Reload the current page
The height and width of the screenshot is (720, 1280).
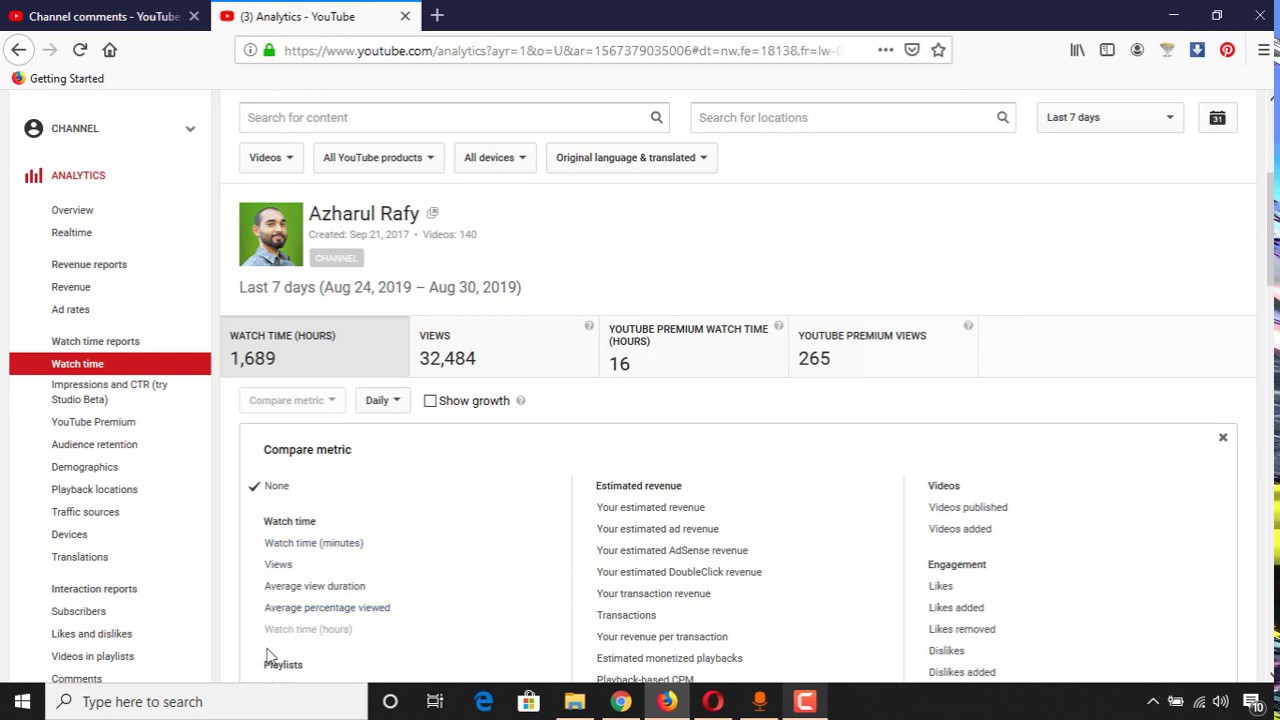click(x=80, y=50)
